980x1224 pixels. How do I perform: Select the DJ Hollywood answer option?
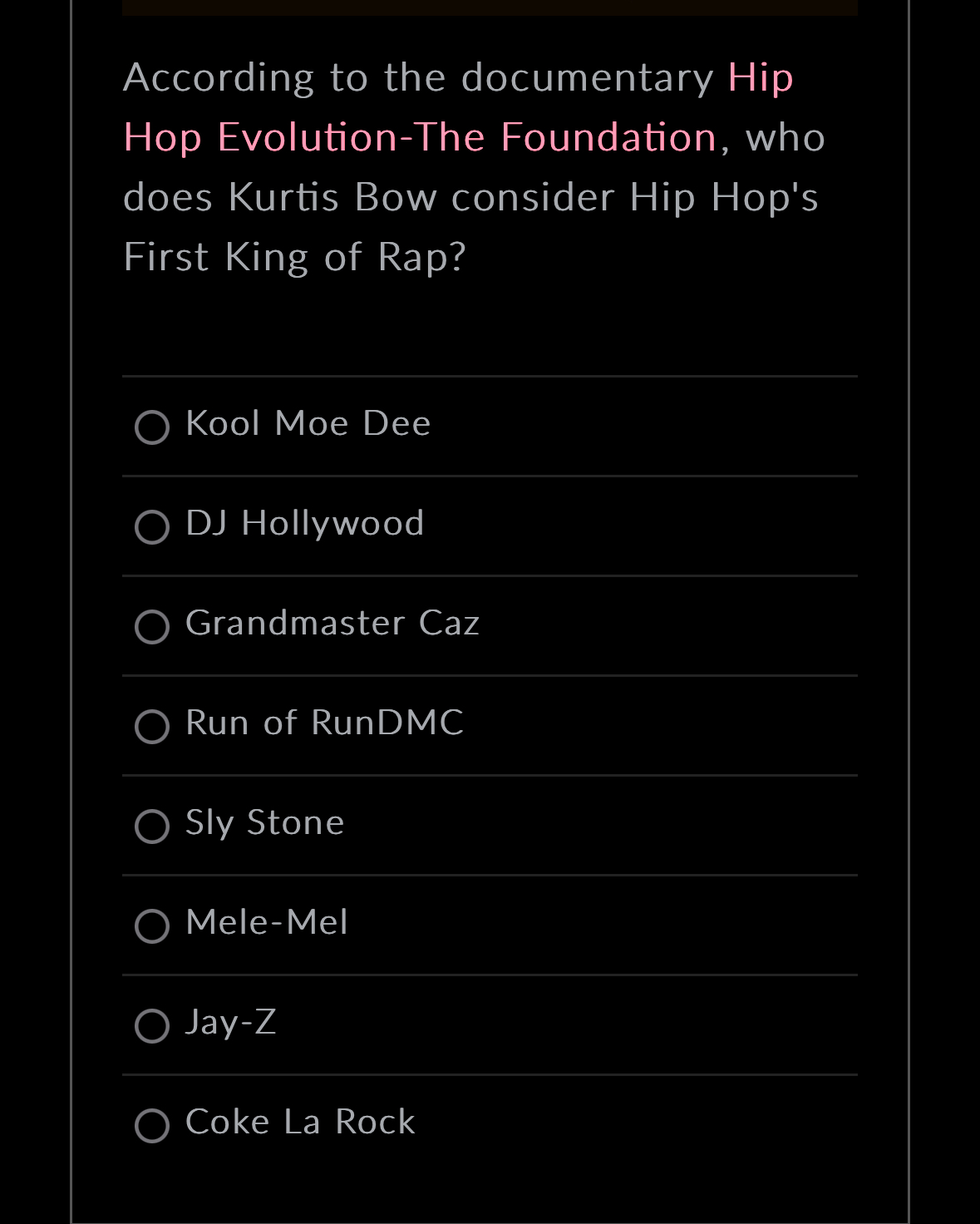[153, 527]
